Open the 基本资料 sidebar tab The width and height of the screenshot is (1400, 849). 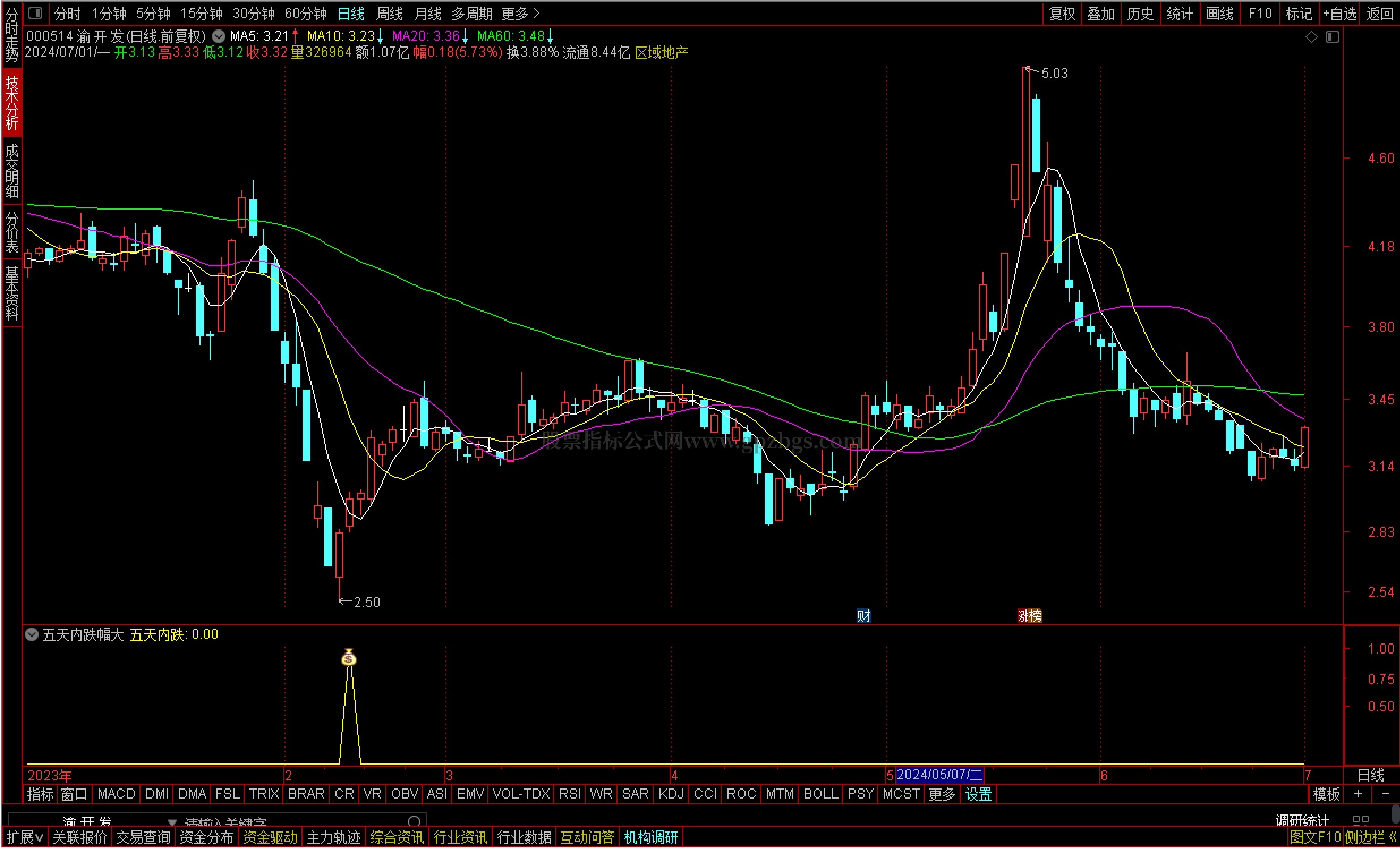pos(12,292)
